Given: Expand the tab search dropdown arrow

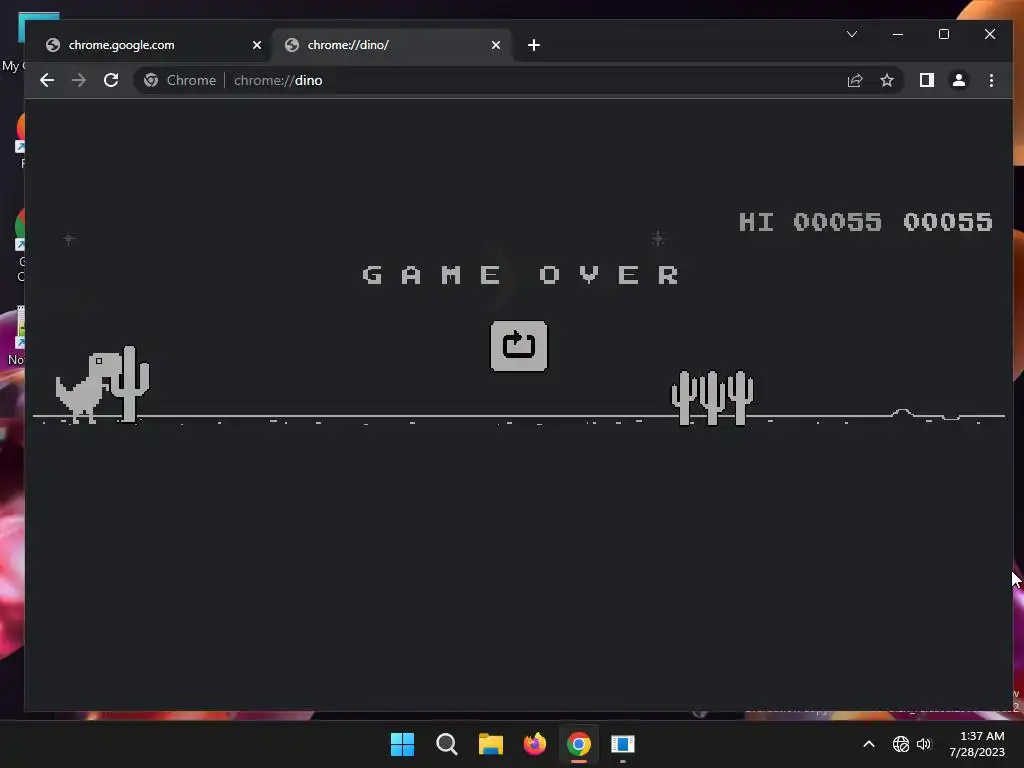Looking at the screenshot, I should [852, 34].
